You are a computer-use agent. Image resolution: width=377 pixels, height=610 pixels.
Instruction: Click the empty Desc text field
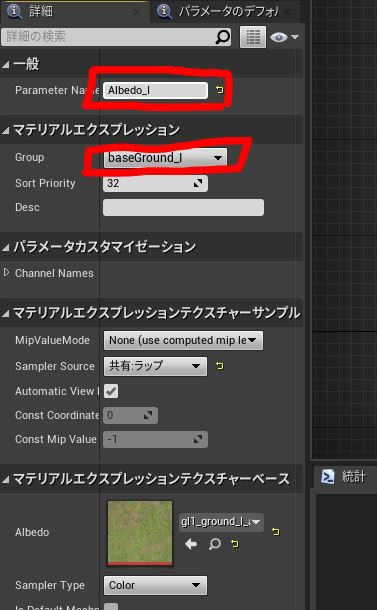point(183,207)
